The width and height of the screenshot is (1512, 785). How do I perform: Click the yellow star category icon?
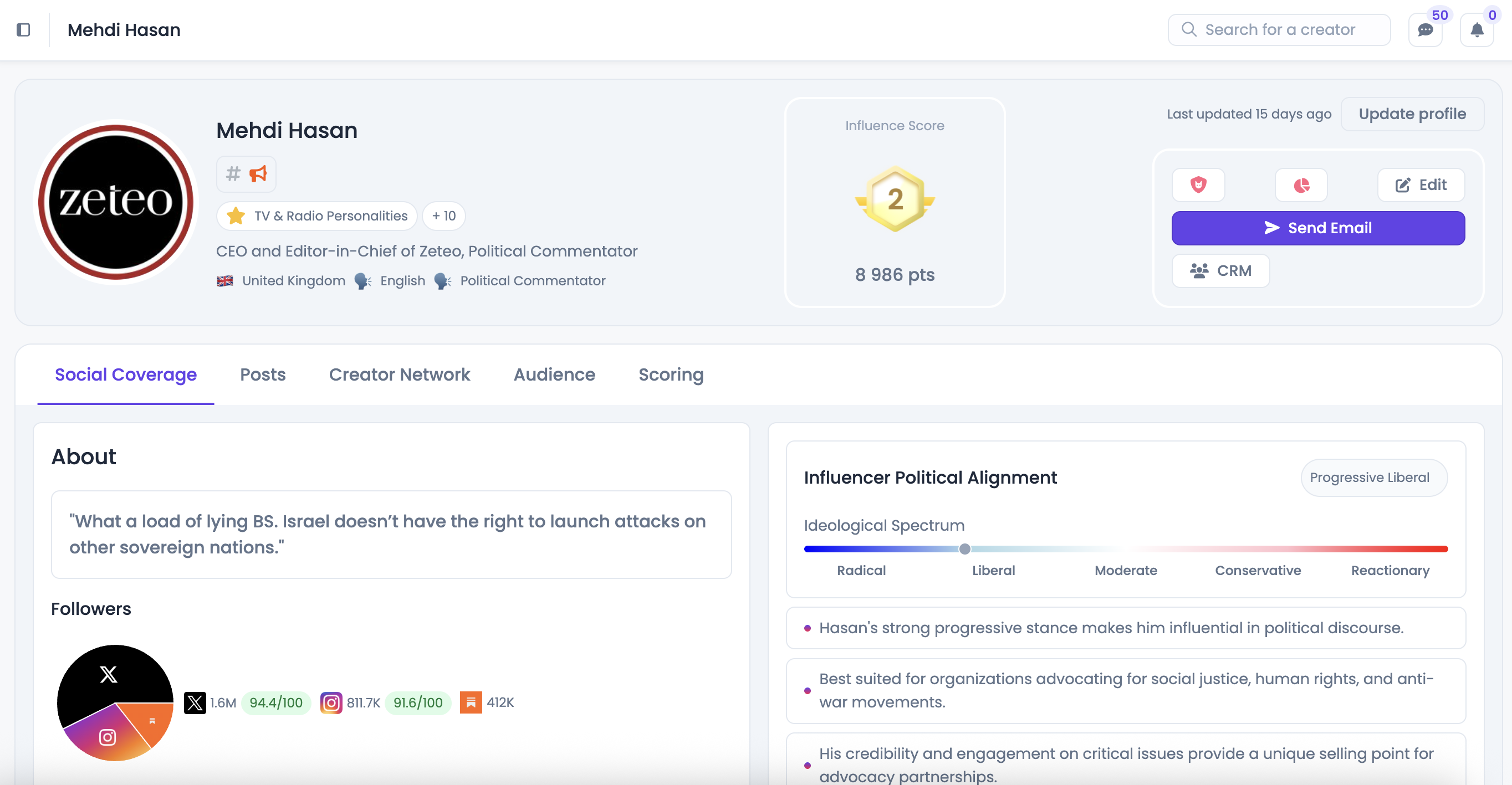click(236, 216)
